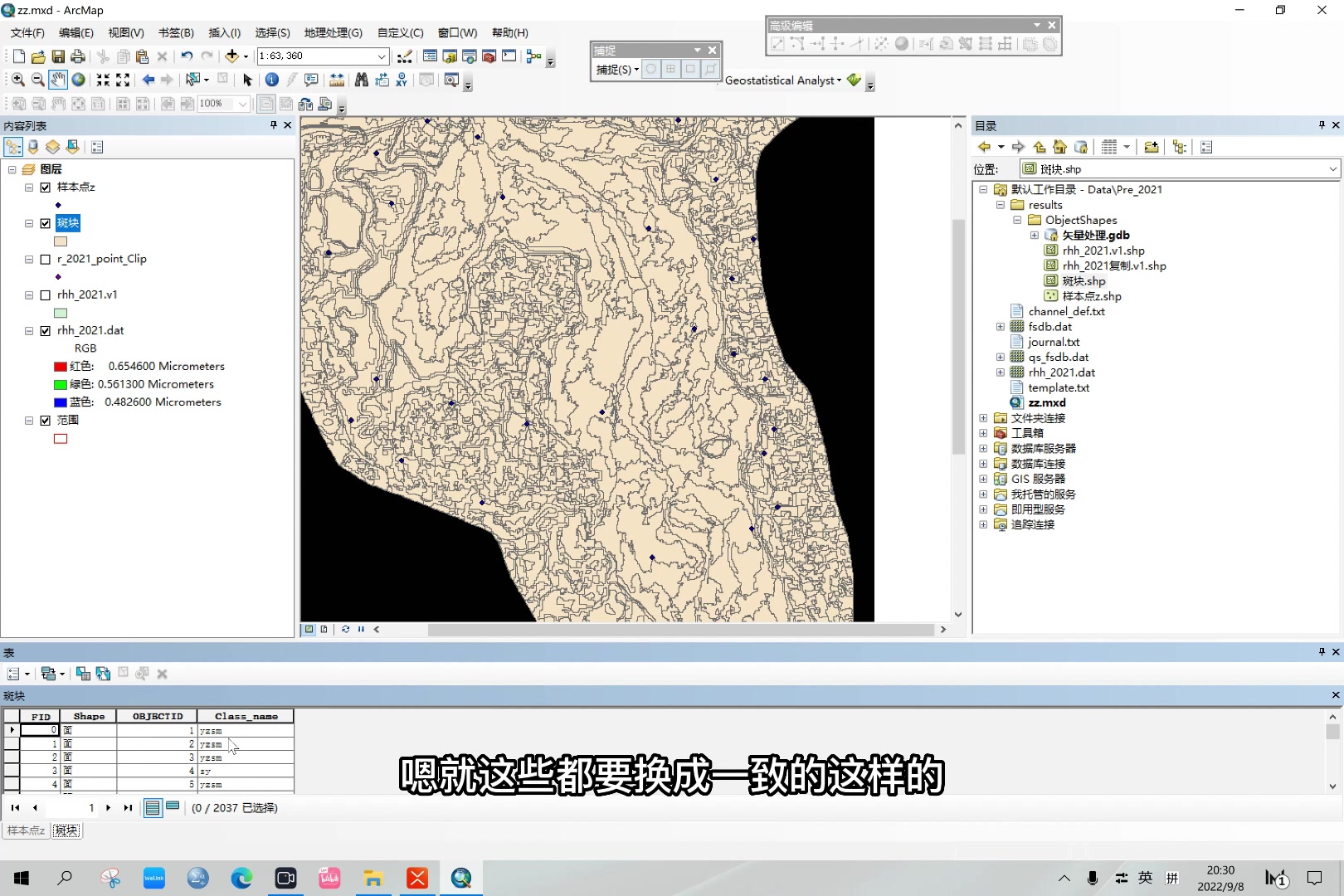Enable the r_2021_point_Clip layer
Viewport: 1344px width, 896px height.
pyautogui.click(x=46, y=259)
